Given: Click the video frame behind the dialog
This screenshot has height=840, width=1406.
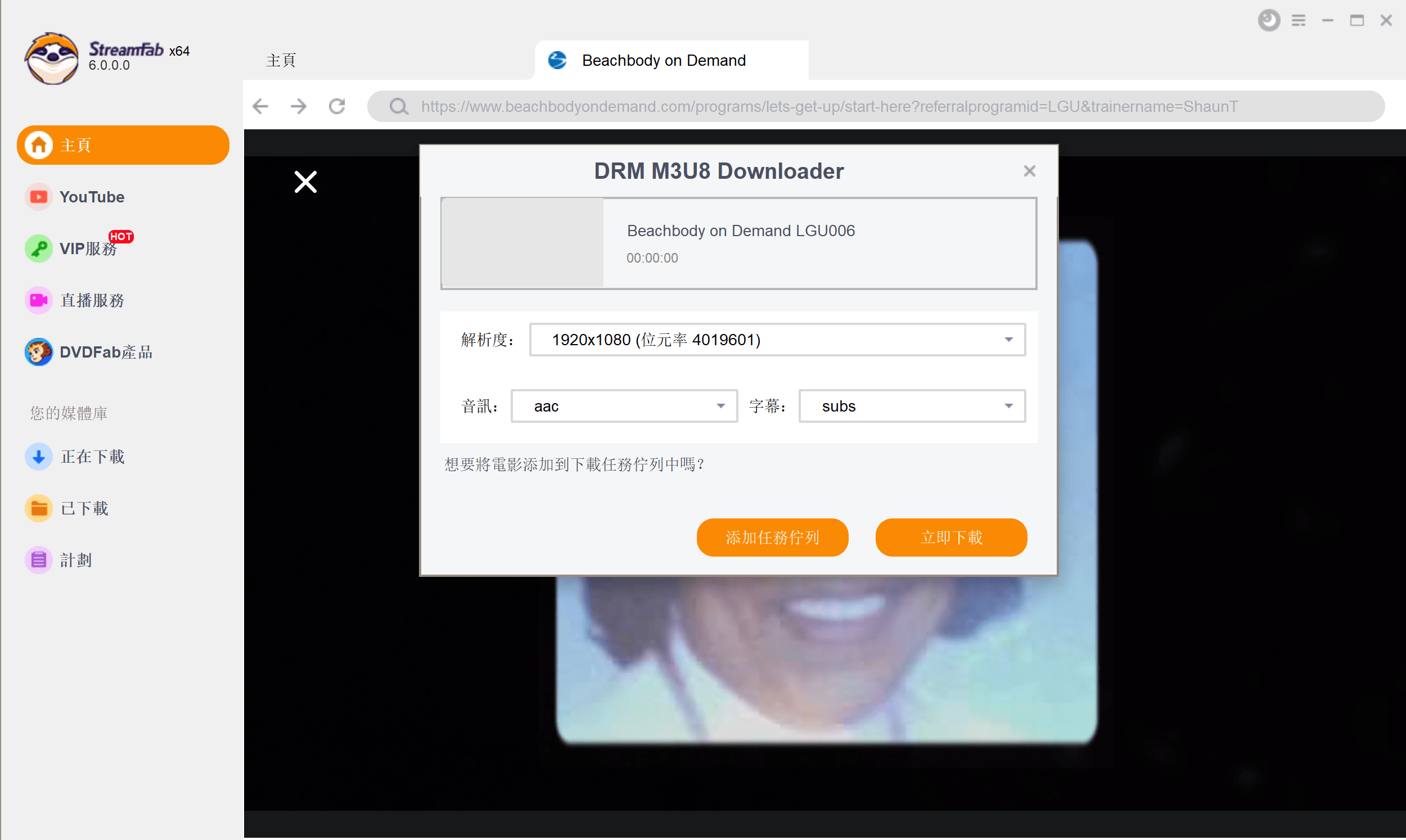Looking at the screenshot, I should pos(826,660).
